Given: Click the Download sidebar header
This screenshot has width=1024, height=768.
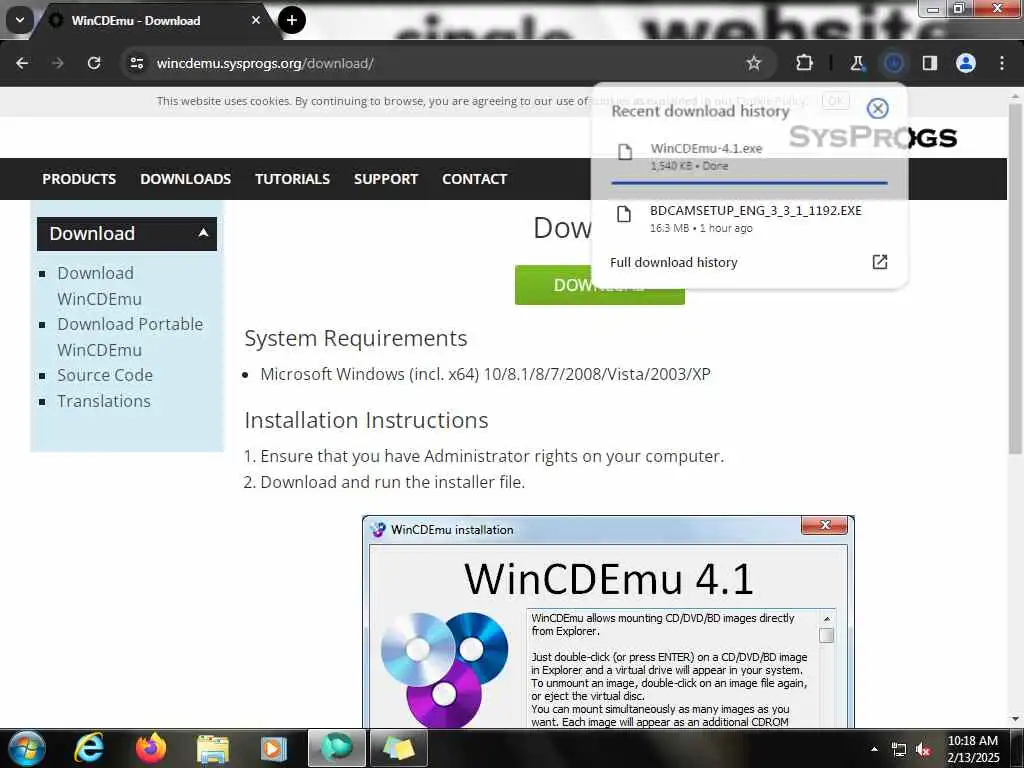Looking at the screenshot, I should (x=127, y=234).
